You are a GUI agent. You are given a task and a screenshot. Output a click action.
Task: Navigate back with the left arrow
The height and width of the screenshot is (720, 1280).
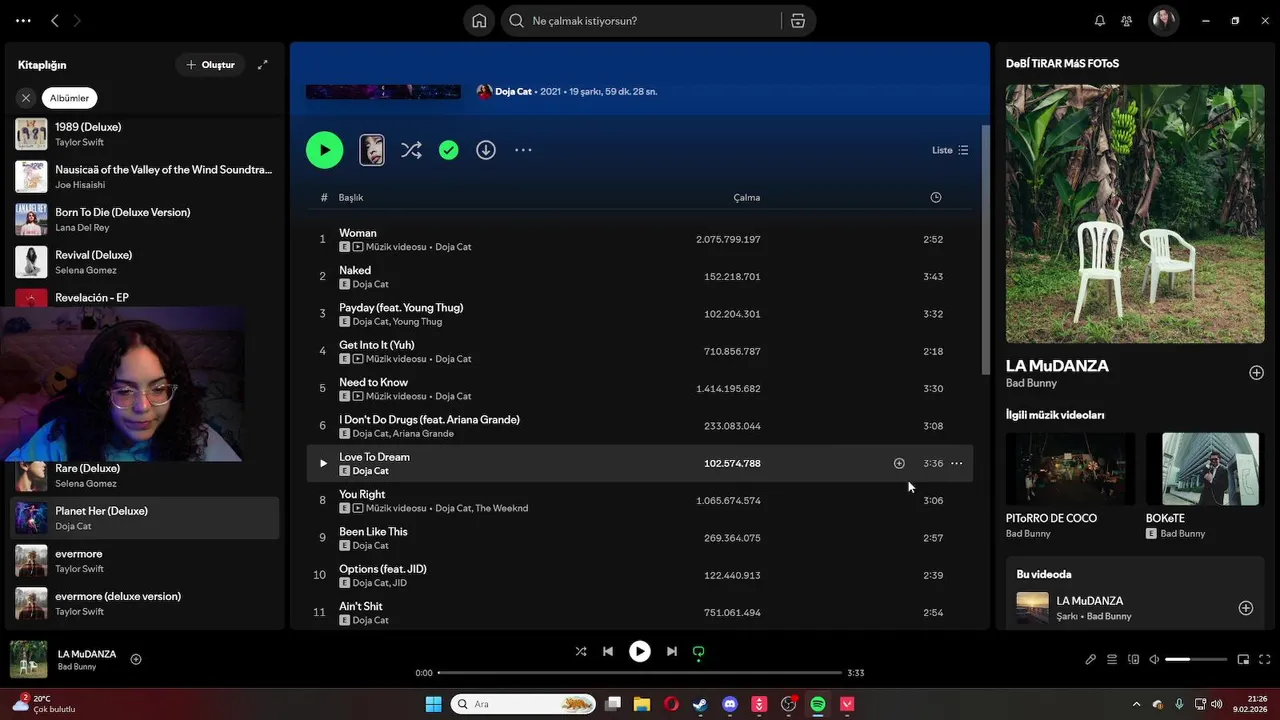pyautogui.click(x=55, y=20)
